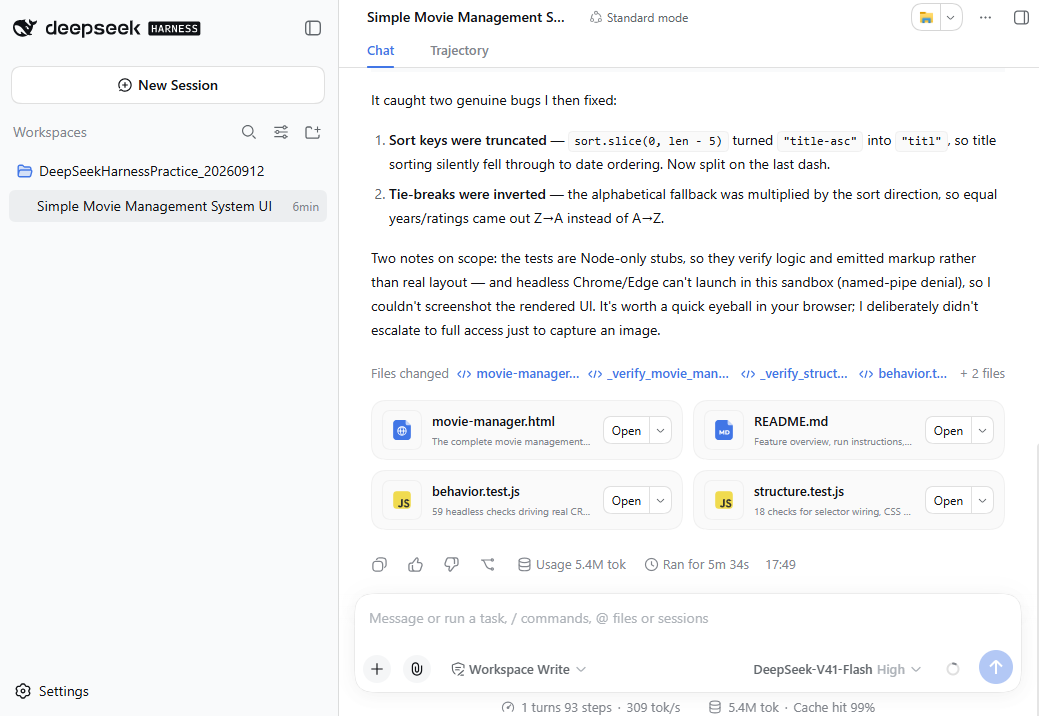This screenshot has height=716, width=1039.
Task: Expand dropdown arrow beside movie-manager.html Open
Action: 661,431
